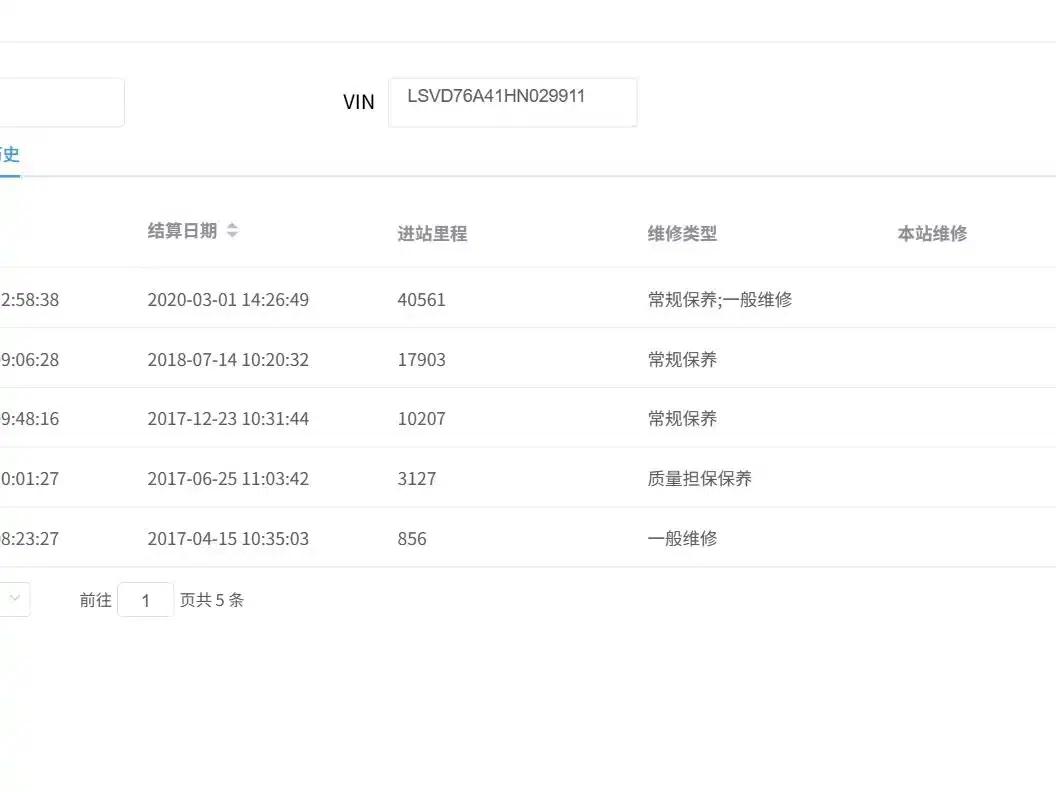The image size is (1056, 792).
Task: Click the partially visible input box left of VIN
Action: [x=62, y=102]
